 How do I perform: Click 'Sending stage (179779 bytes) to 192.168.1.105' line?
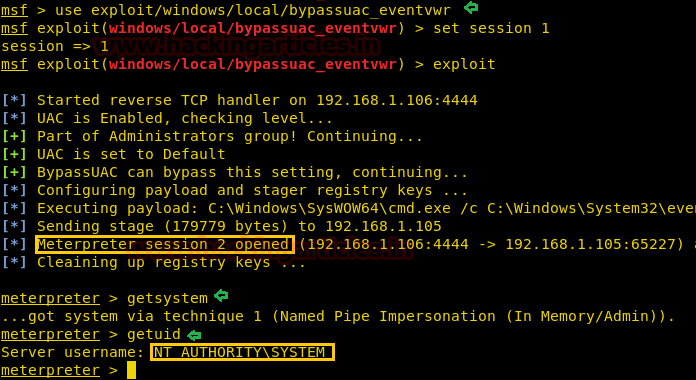click(239, 226)
